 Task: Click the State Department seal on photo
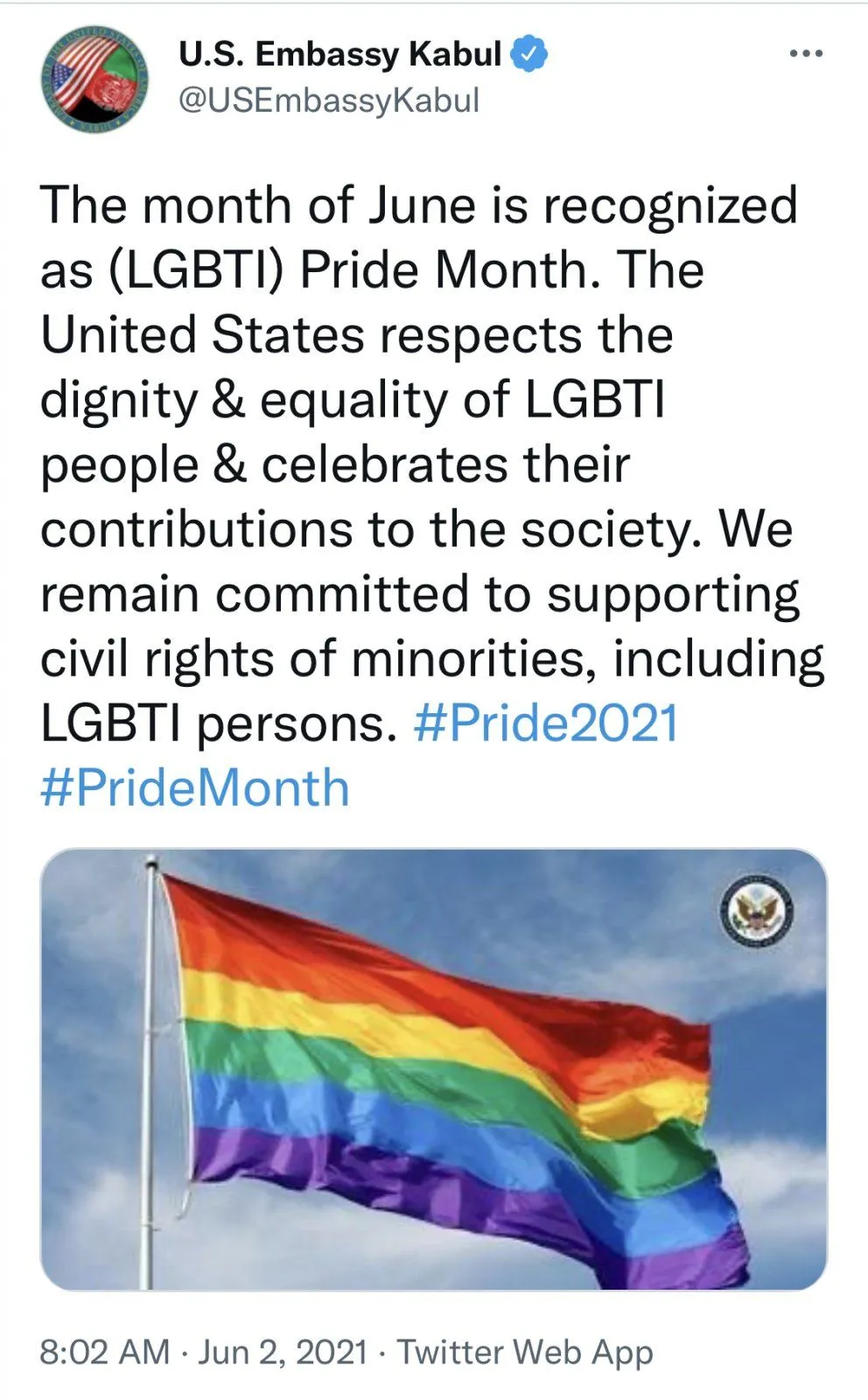(x=758, y=913)
